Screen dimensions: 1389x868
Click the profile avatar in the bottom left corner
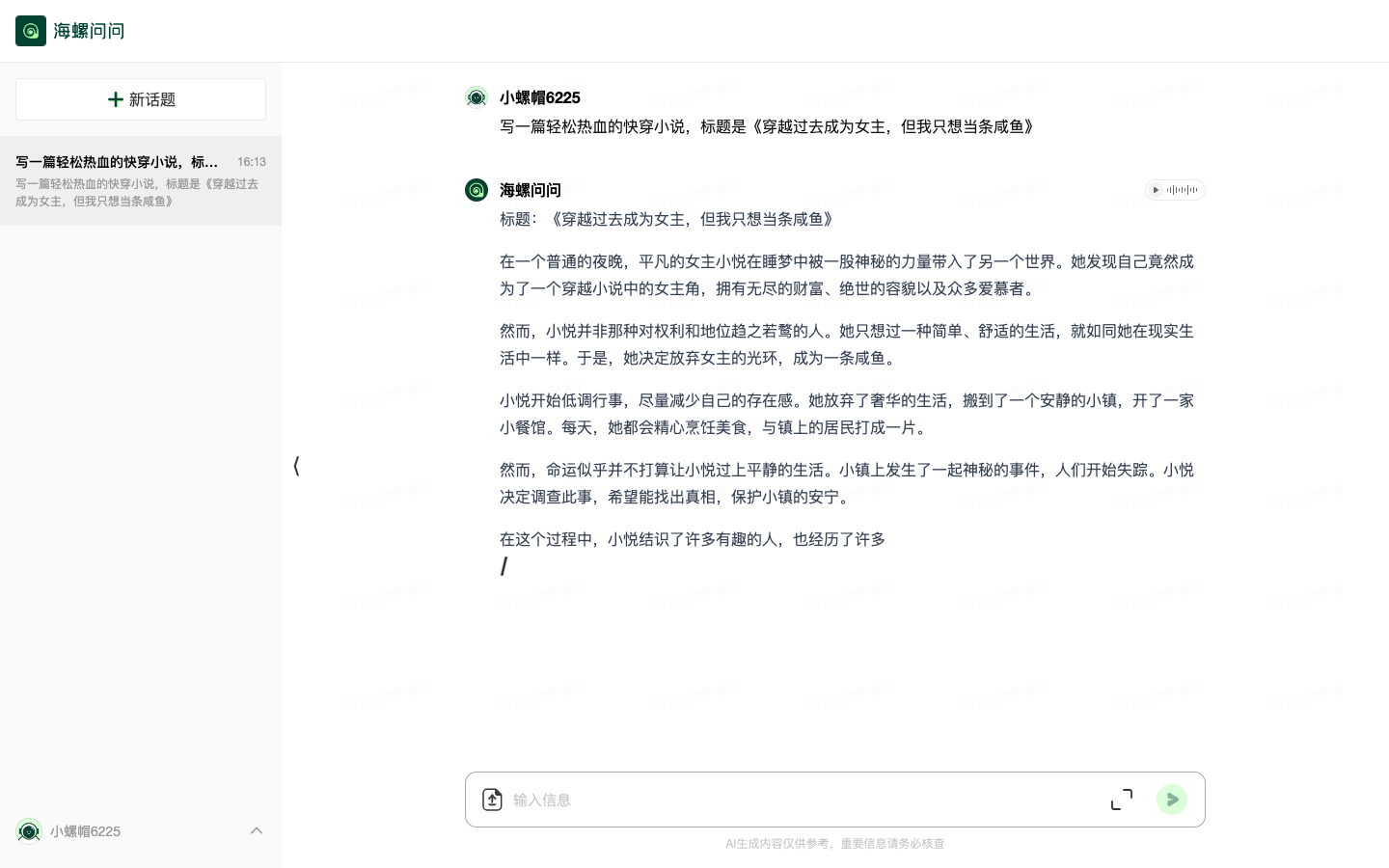click(x=29, y=831)
